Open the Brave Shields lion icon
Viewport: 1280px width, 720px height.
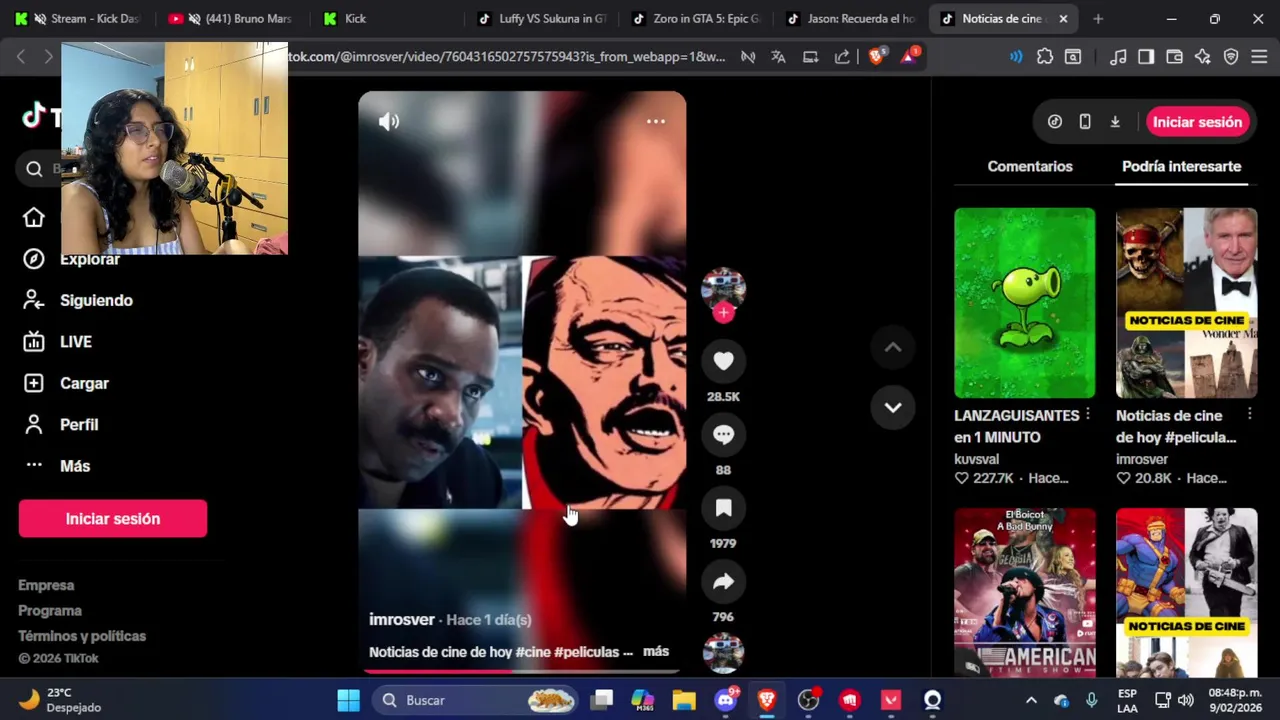(x=877, y=57)
